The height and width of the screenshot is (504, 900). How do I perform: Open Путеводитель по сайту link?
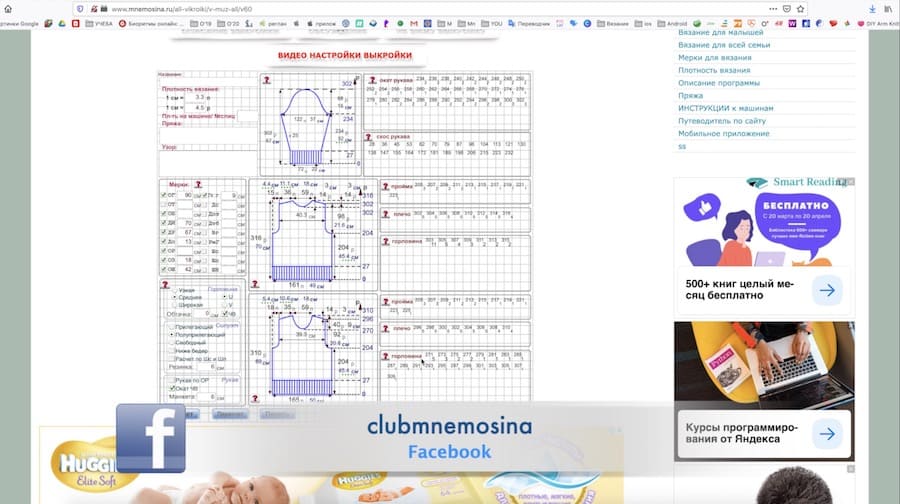(x=722, y=121)
